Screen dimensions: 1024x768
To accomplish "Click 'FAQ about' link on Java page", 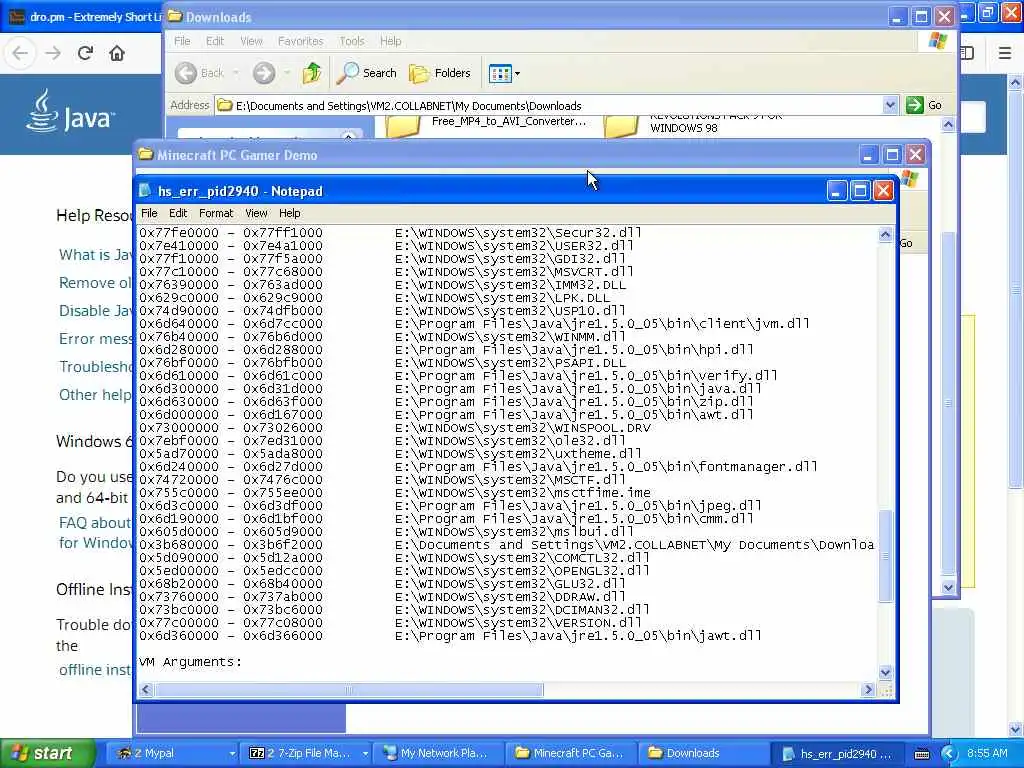I will click(95, 522).
